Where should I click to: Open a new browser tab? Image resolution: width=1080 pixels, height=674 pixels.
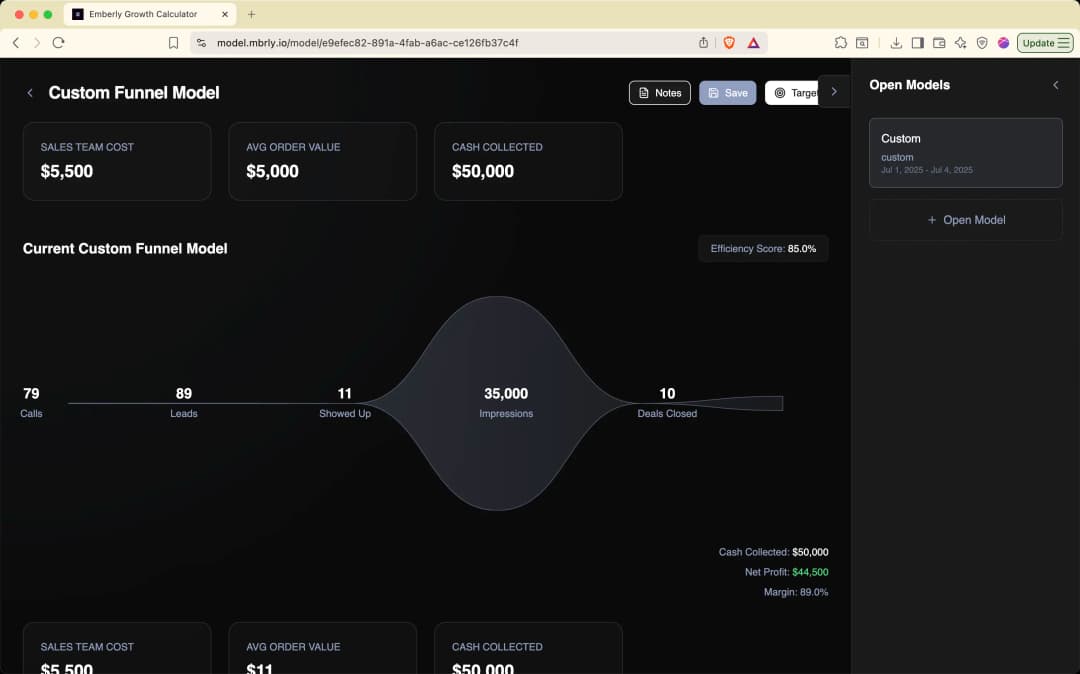click(x=251, y=14)
